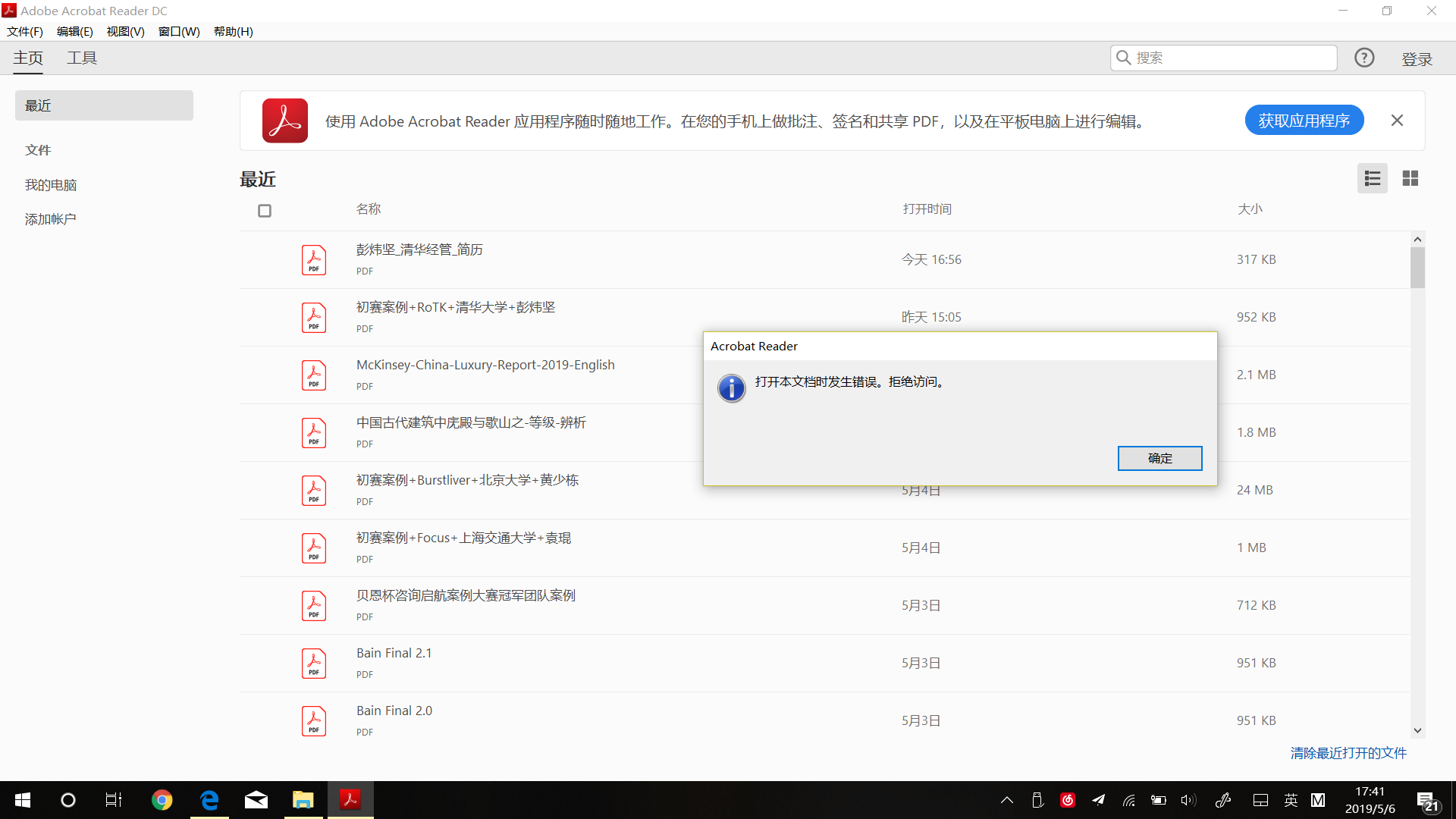
Task: Click the Adobe Acrobat logo in the banner
Action: click(x=285, y=121)
